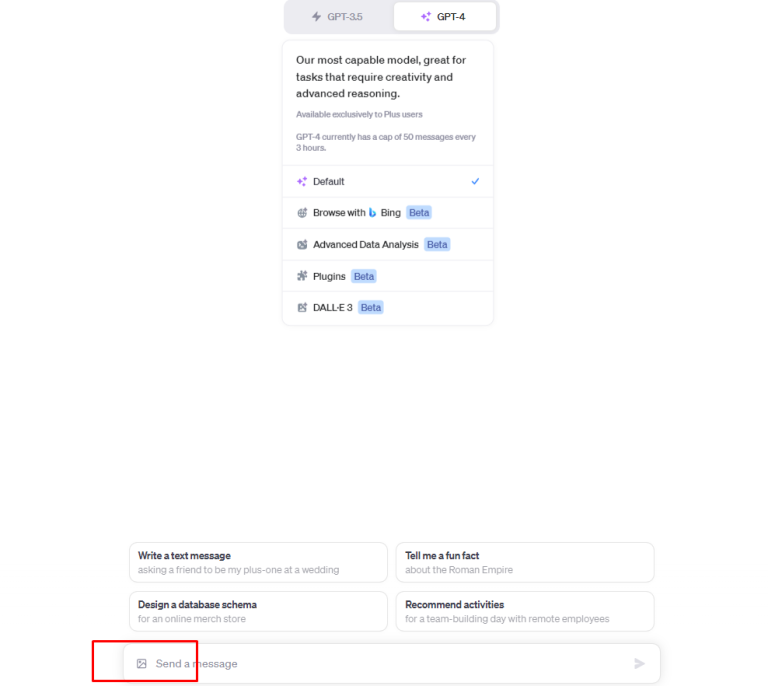Switch to the GPT-4 tab
This screenshot has width=768, height=686.
click(x=445, y=17)
